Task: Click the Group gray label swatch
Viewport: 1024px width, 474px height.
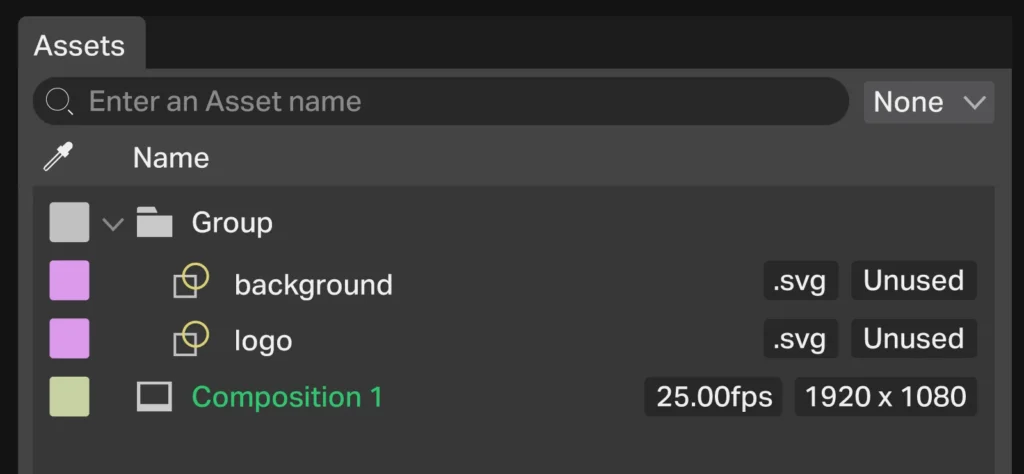Action: click(x=69, y=222)
